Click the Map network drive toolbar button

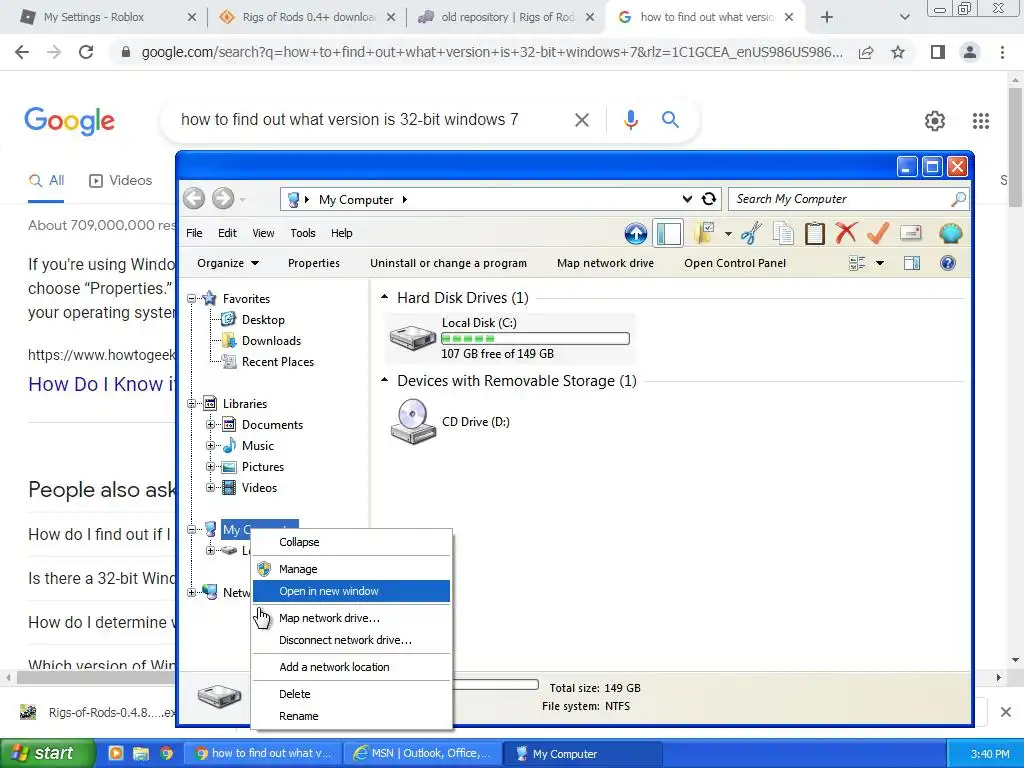pos(605,263)
